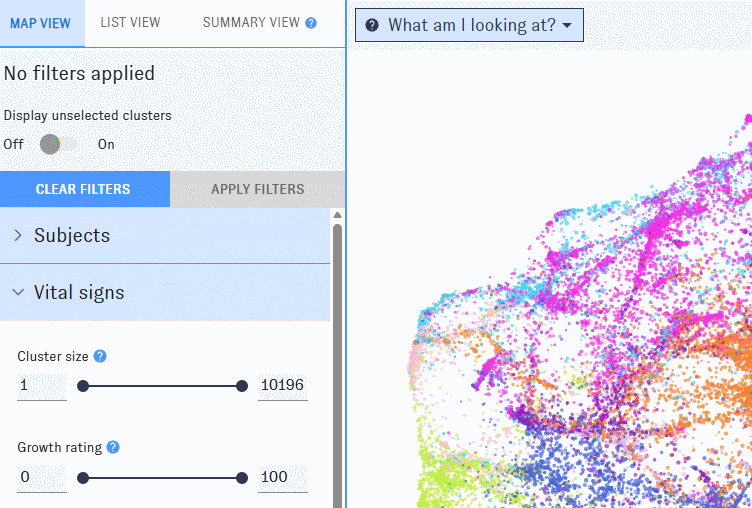Open the Summary View tab
Viewport: 752px width, 508px height.
pos(251,23)
